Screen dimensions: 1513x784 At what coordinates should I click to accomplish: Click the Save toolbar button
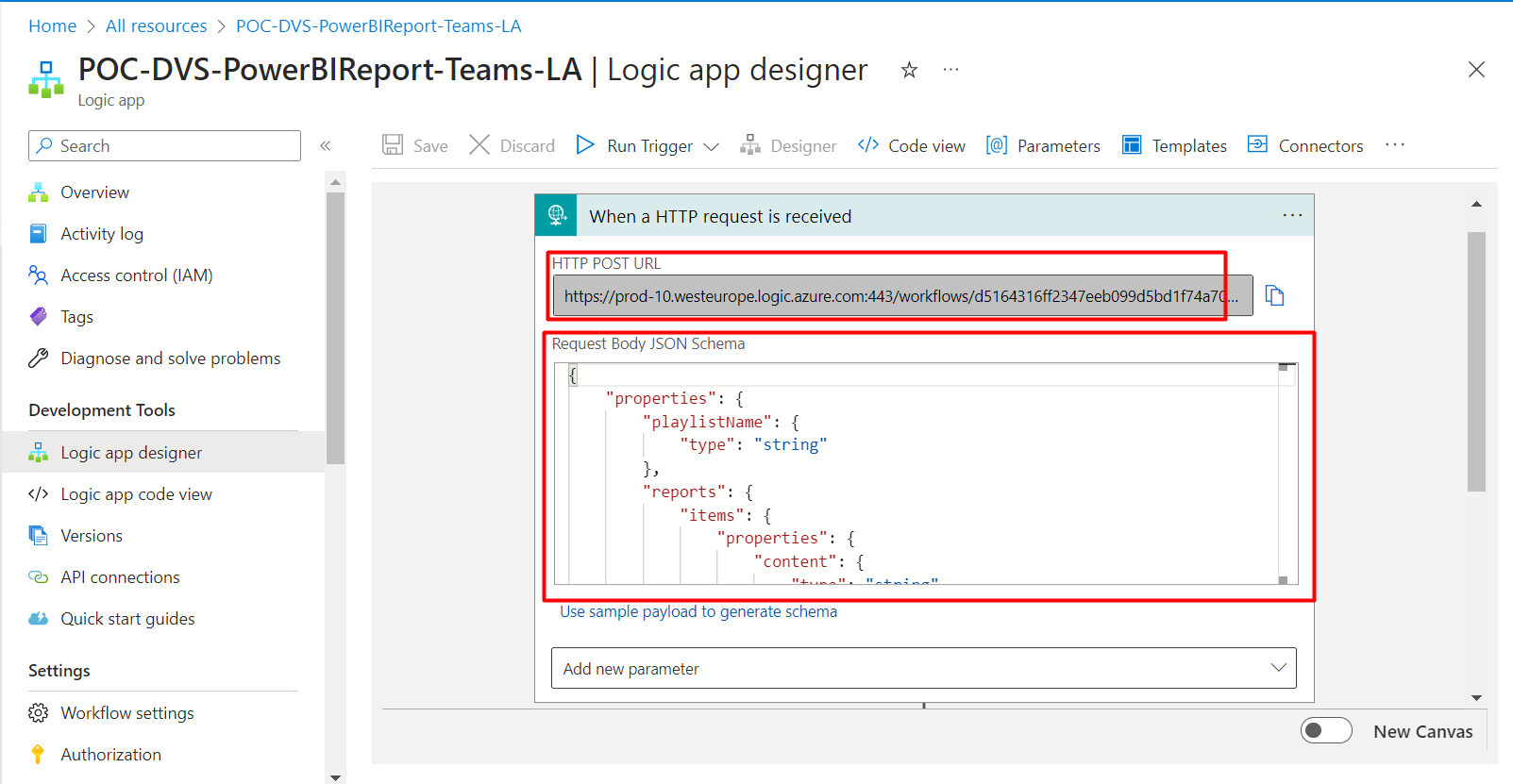pos(415,145)
